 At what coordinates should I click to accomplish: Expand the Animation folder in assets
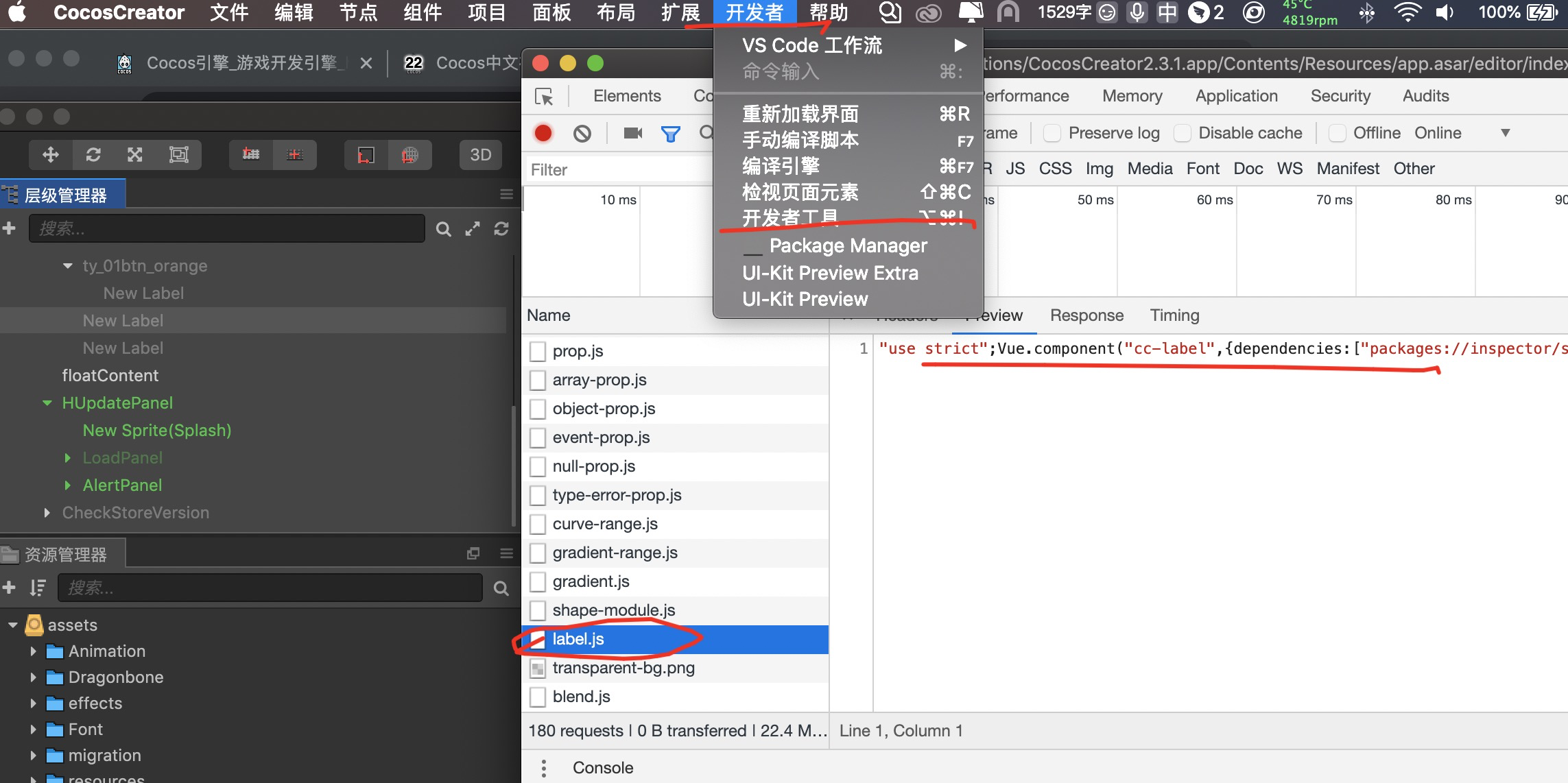point(33,651)
